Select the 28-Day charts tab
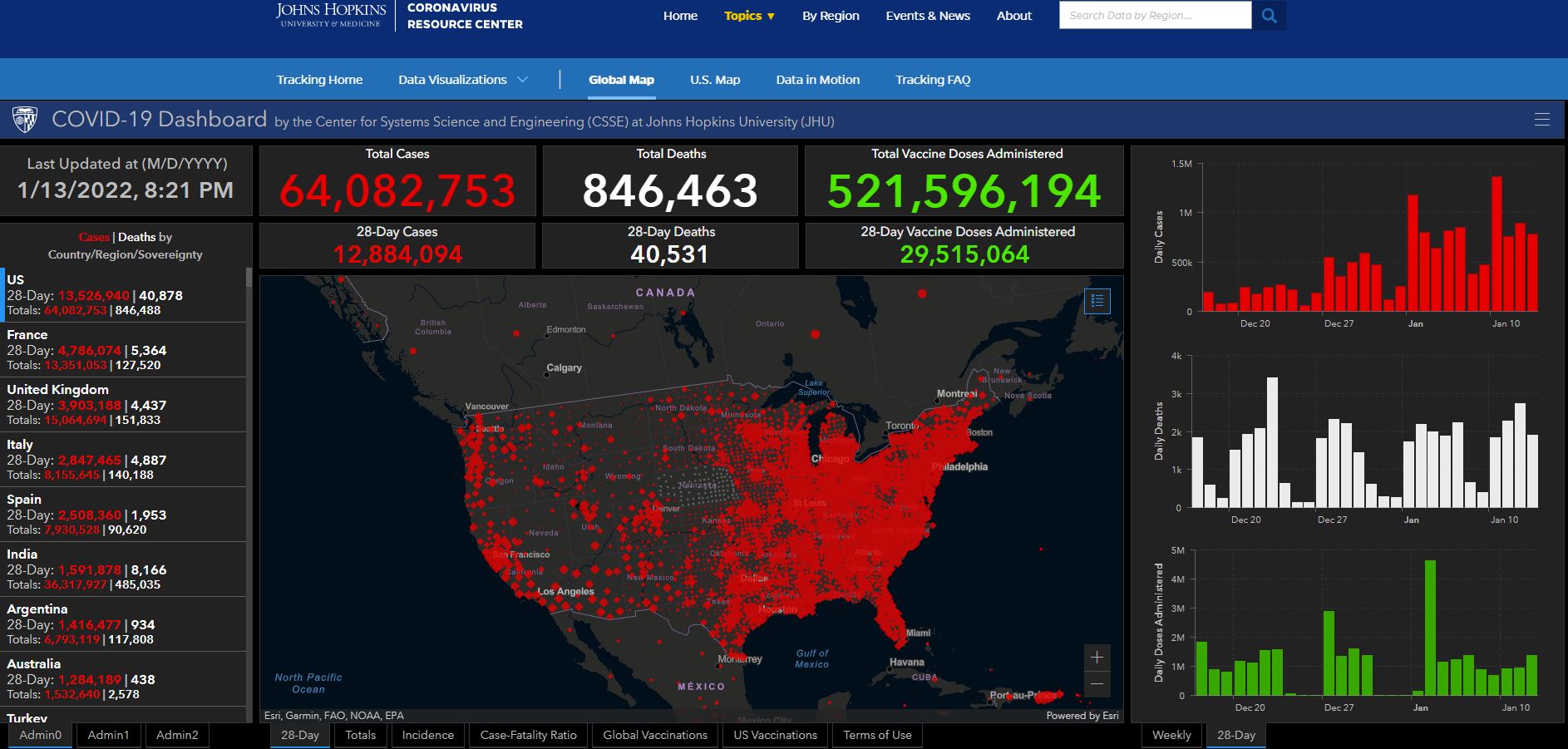This screenshot has width=1568, height=749. coord(1236,735)
